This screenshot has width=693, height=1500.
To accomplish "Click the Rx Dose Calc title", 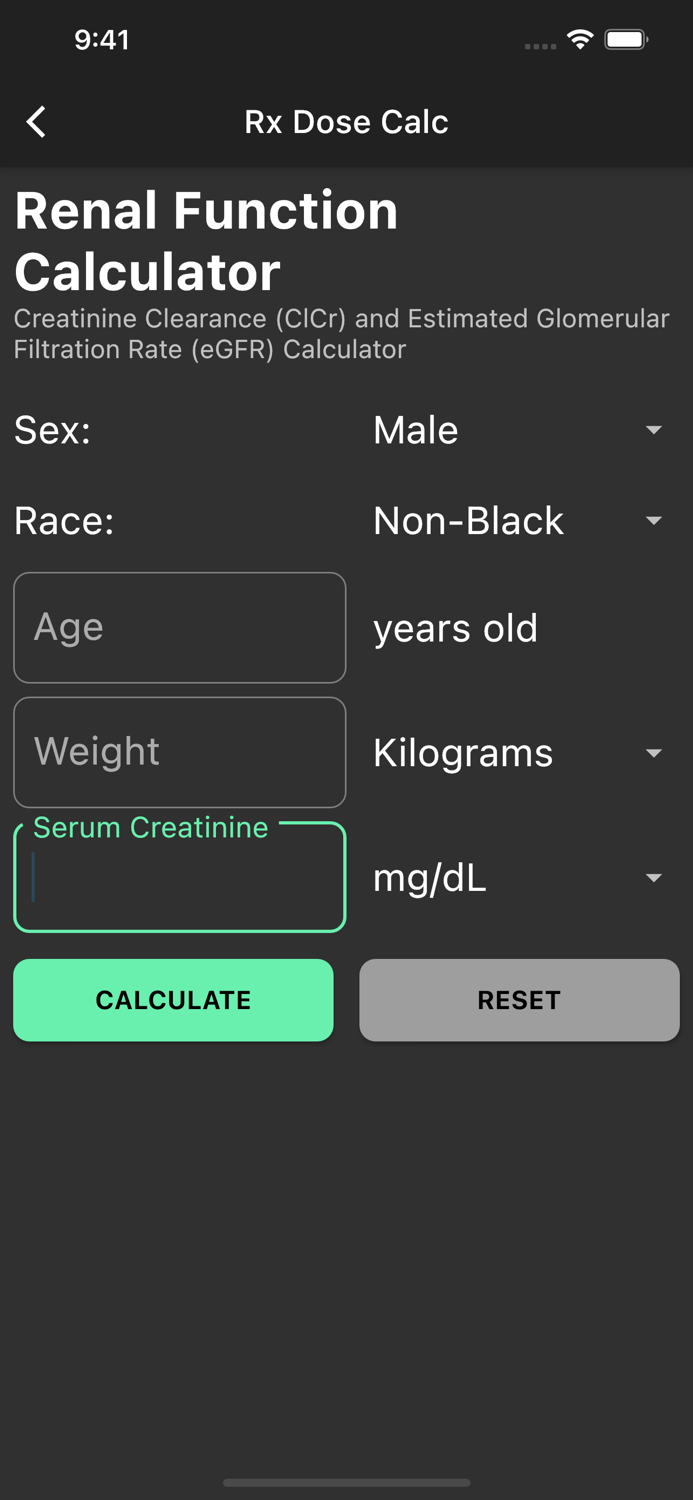I will coord(346,121).
